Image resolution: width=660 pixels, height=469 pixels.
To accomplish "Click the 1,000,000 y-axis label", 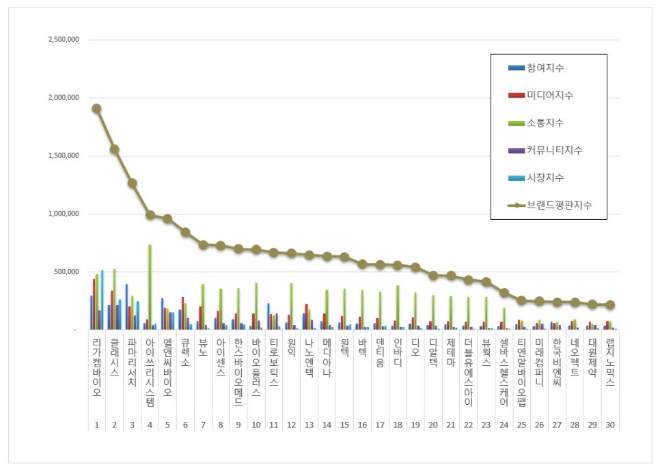I will tap(63, 214).
